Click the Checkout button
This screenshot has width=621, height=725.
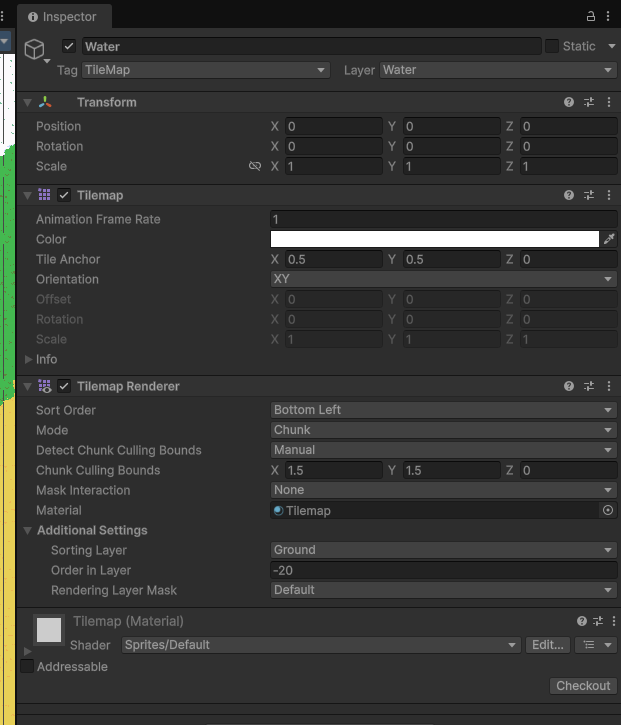tap(582, 685)
